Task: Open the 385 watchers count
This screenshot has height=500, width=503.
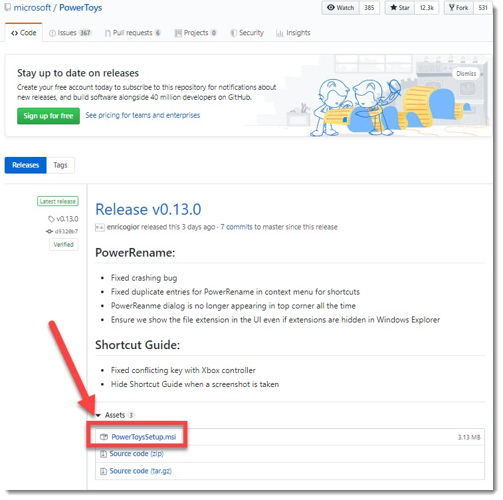Action: (x=369, y=8)
